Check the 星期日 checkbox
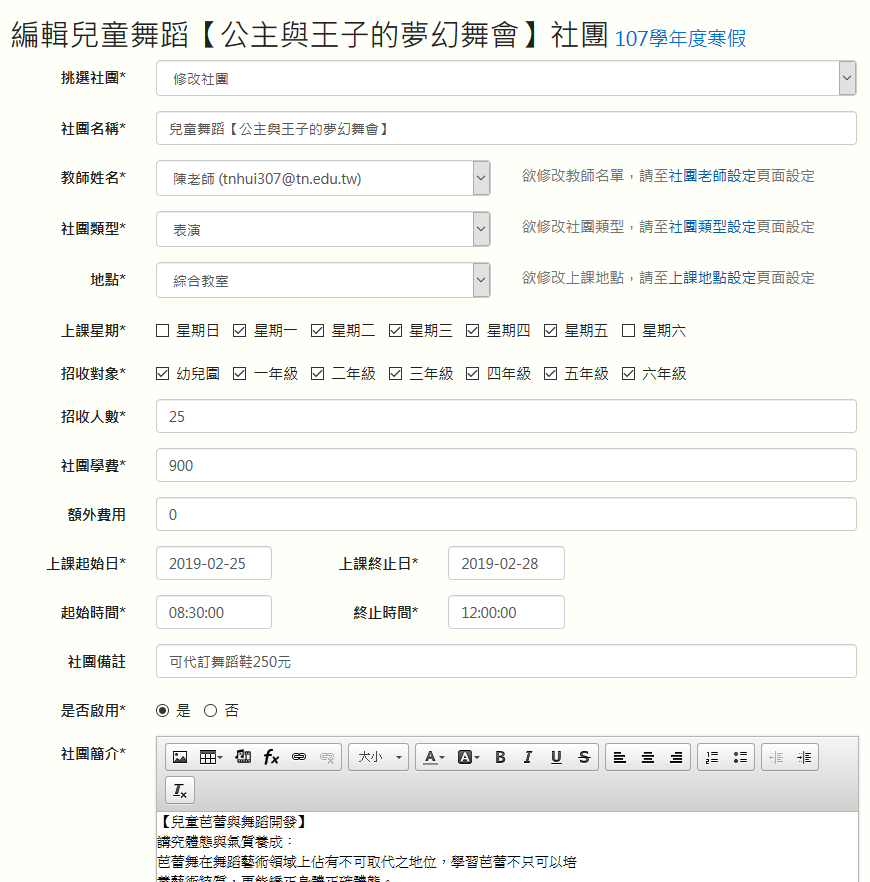870x882 pixels. point(163,331)
